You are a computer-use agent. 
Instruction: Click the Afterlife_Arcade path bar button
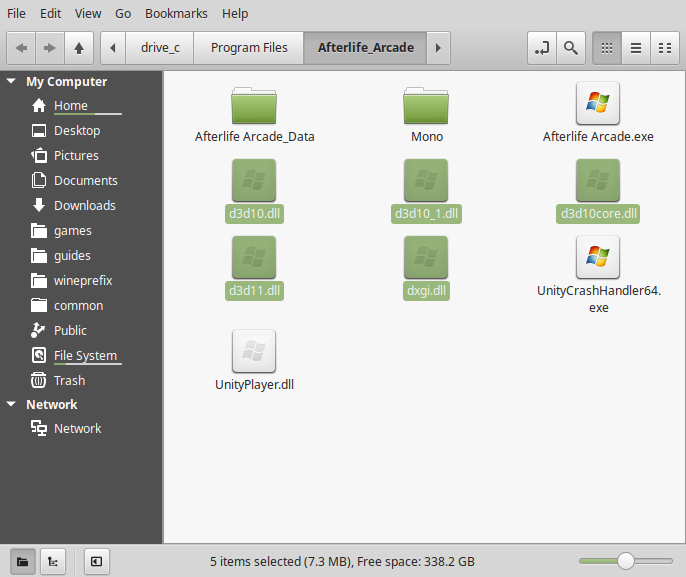point(365,48)
